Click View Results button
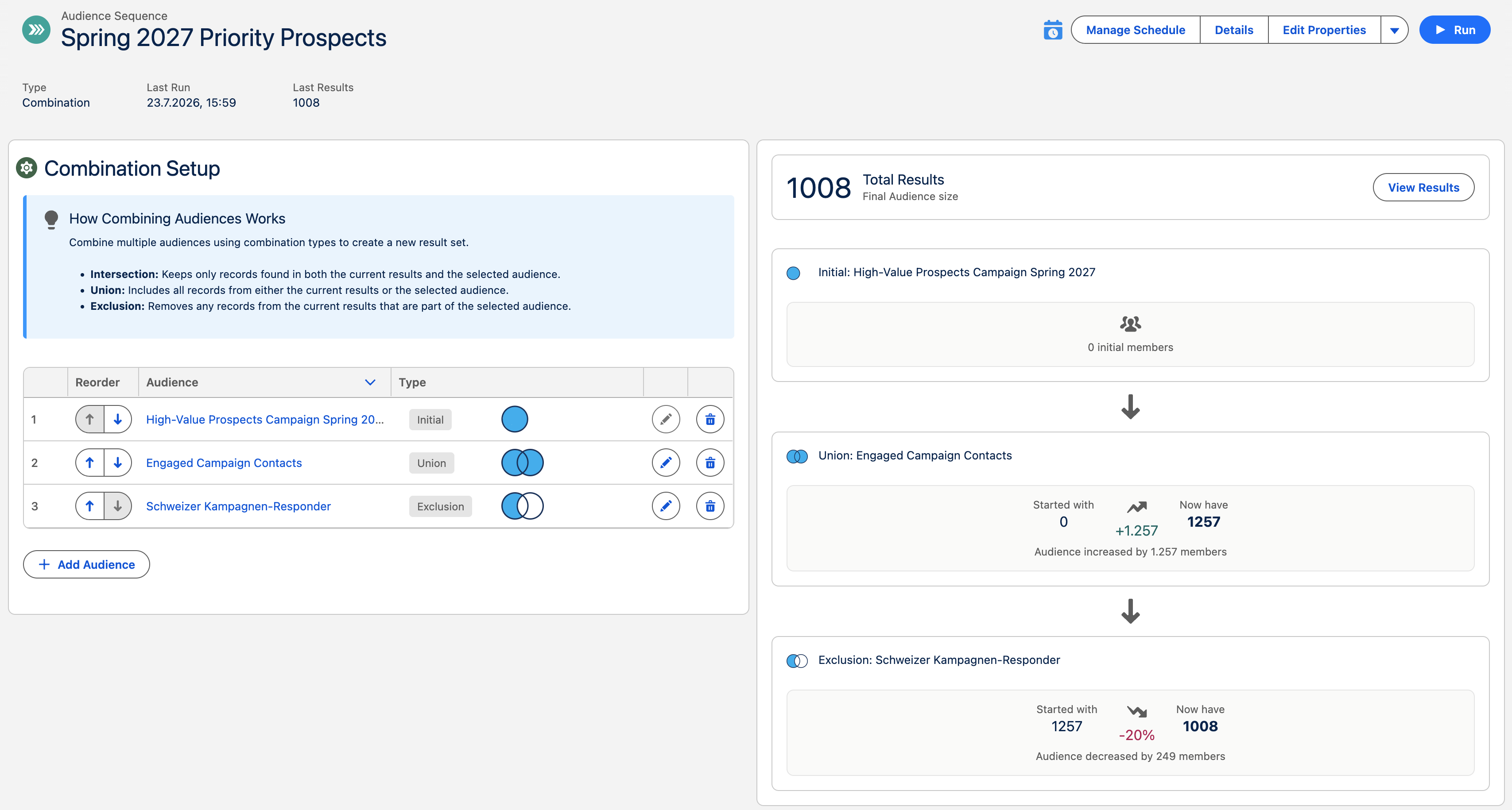Image resolution: width=1512 pixels, height=810 pixels. (x=1423, y=188)
